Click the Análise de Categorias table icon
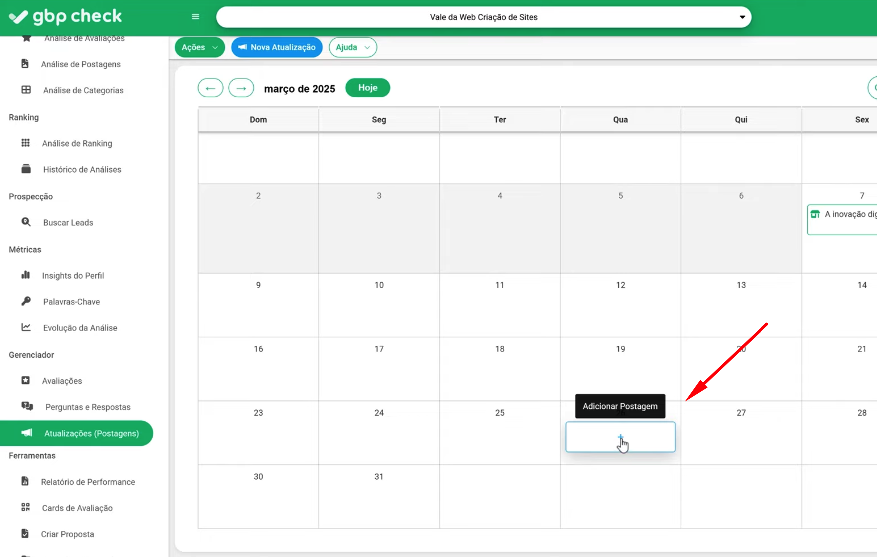This screenshot has height=557, width=877. coord(26,89)
